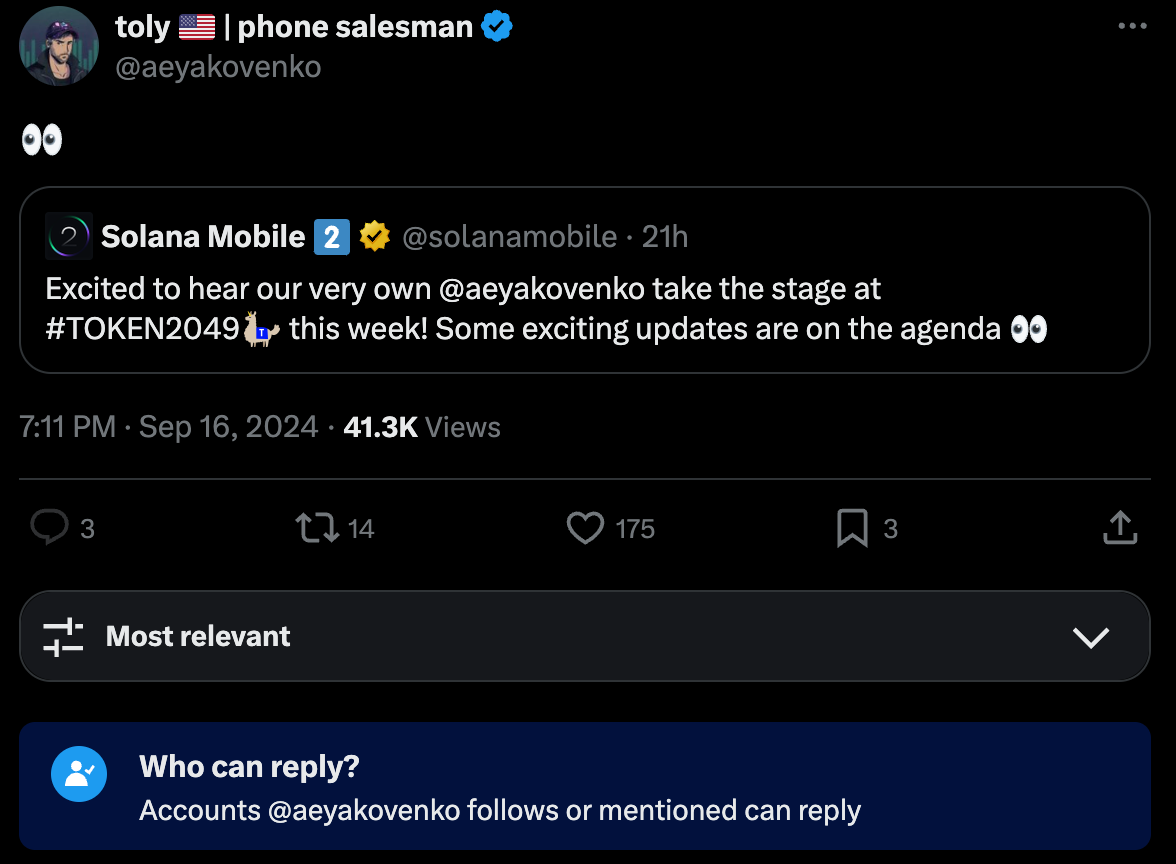Open the share tweet icon
The width and height of the screenshot is (1176, 864).
click(x=1120, y=527)
